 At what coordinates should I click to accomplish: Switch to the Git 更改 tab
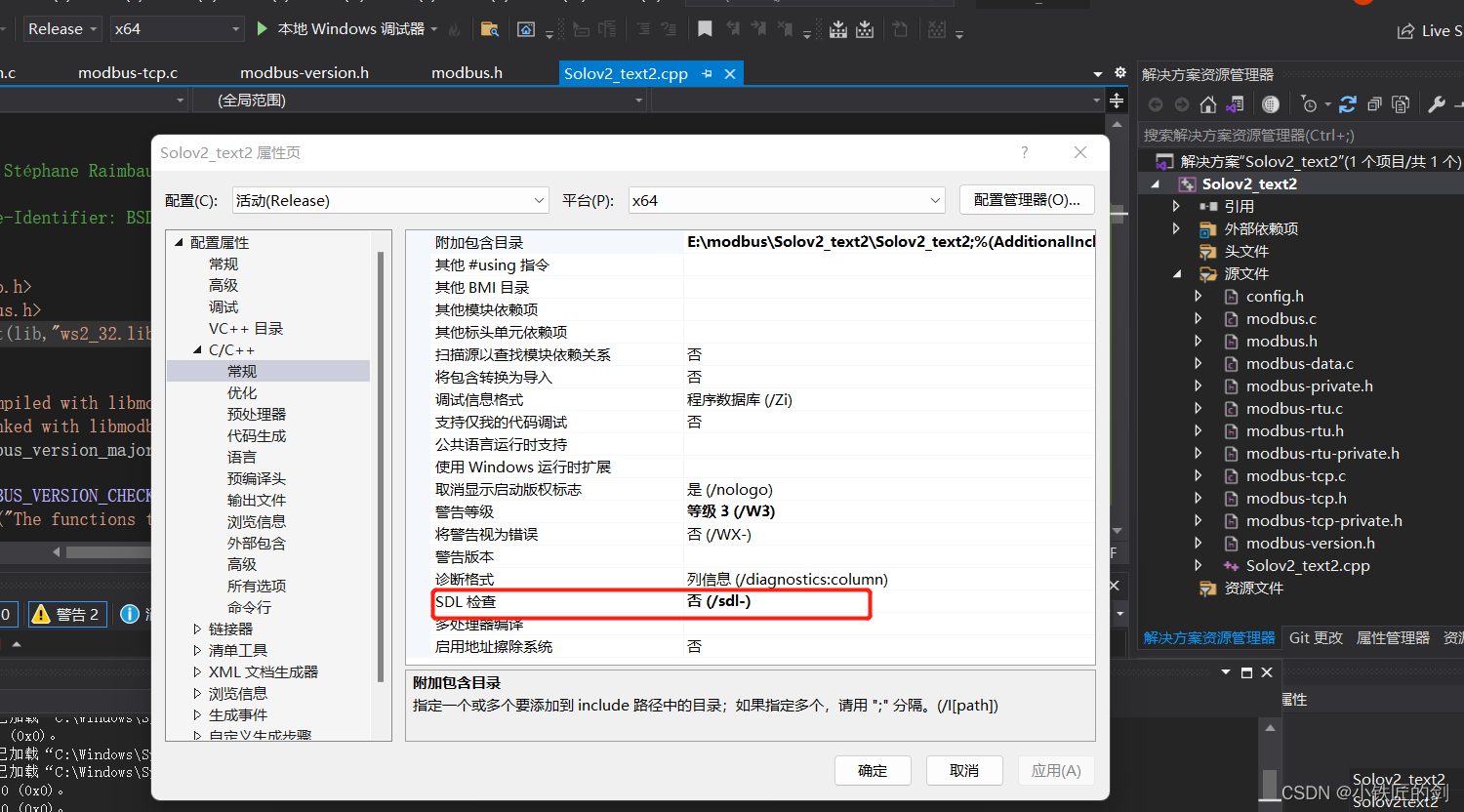[1315, 637]
